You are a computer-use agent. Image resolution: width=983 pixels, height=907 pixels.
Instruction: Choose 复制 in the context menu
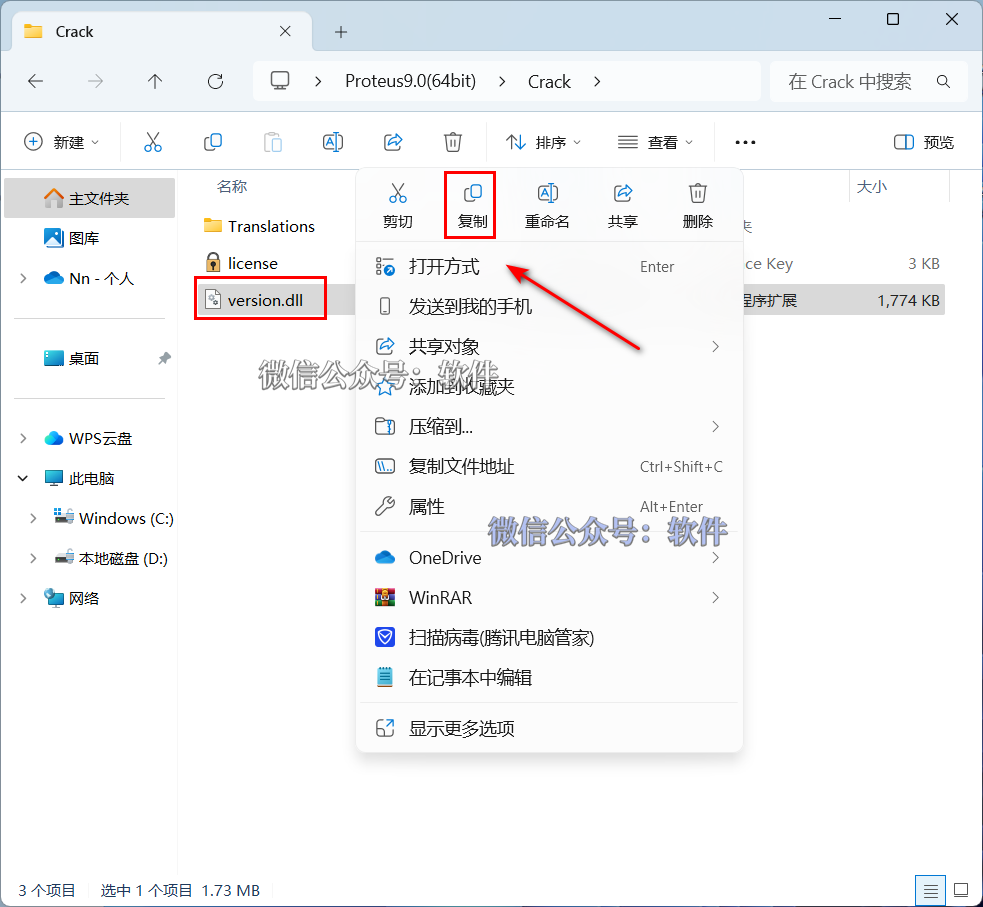click(472, 205)
